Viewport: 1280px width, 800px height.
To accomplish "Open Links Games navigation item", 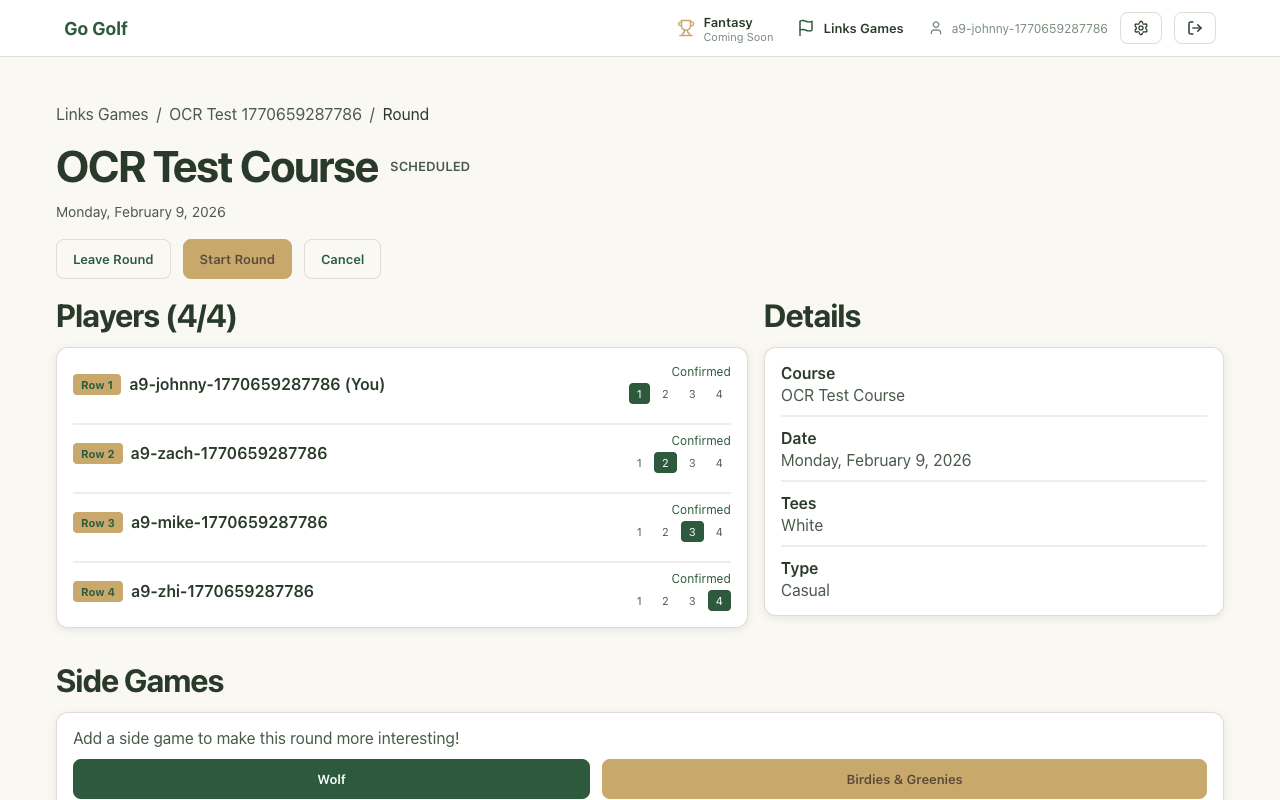I will click(863, 28).
